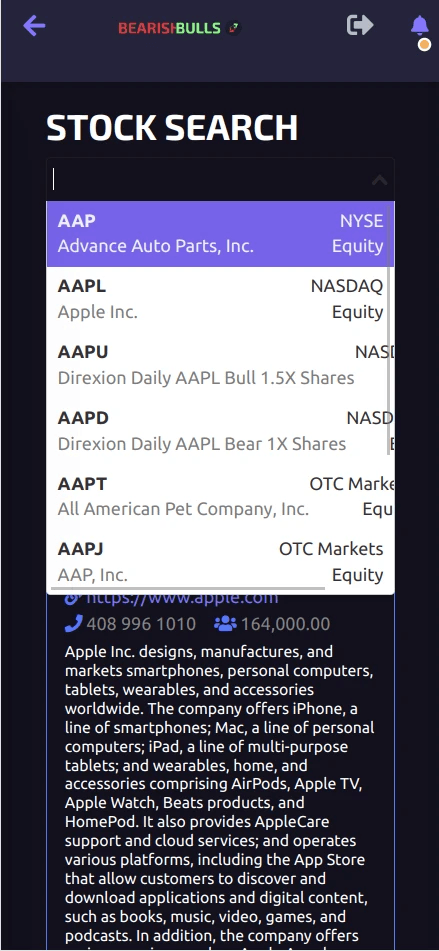439x951 pixels.
Task: Select AAP Advance Auto Parts option
Action: click(x=221, y=234)
